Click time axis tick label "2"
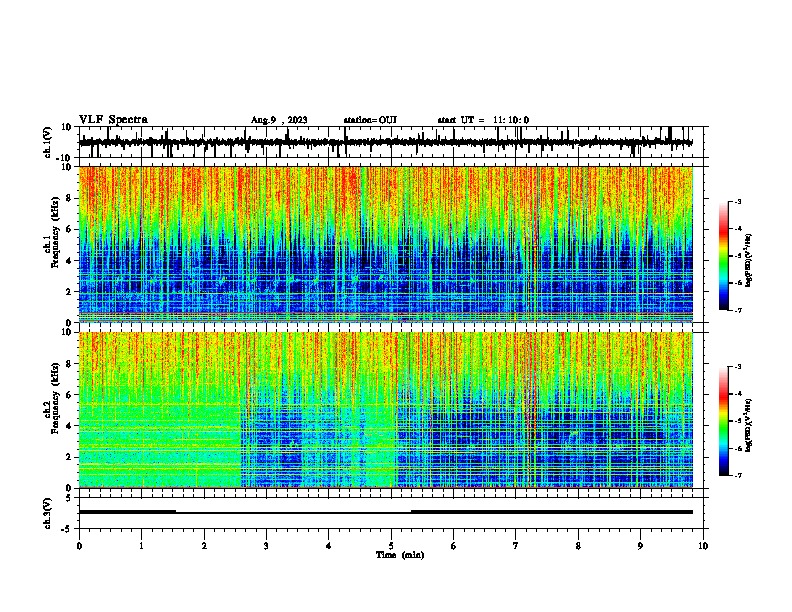The image size is (792, 612). [204, 546]
